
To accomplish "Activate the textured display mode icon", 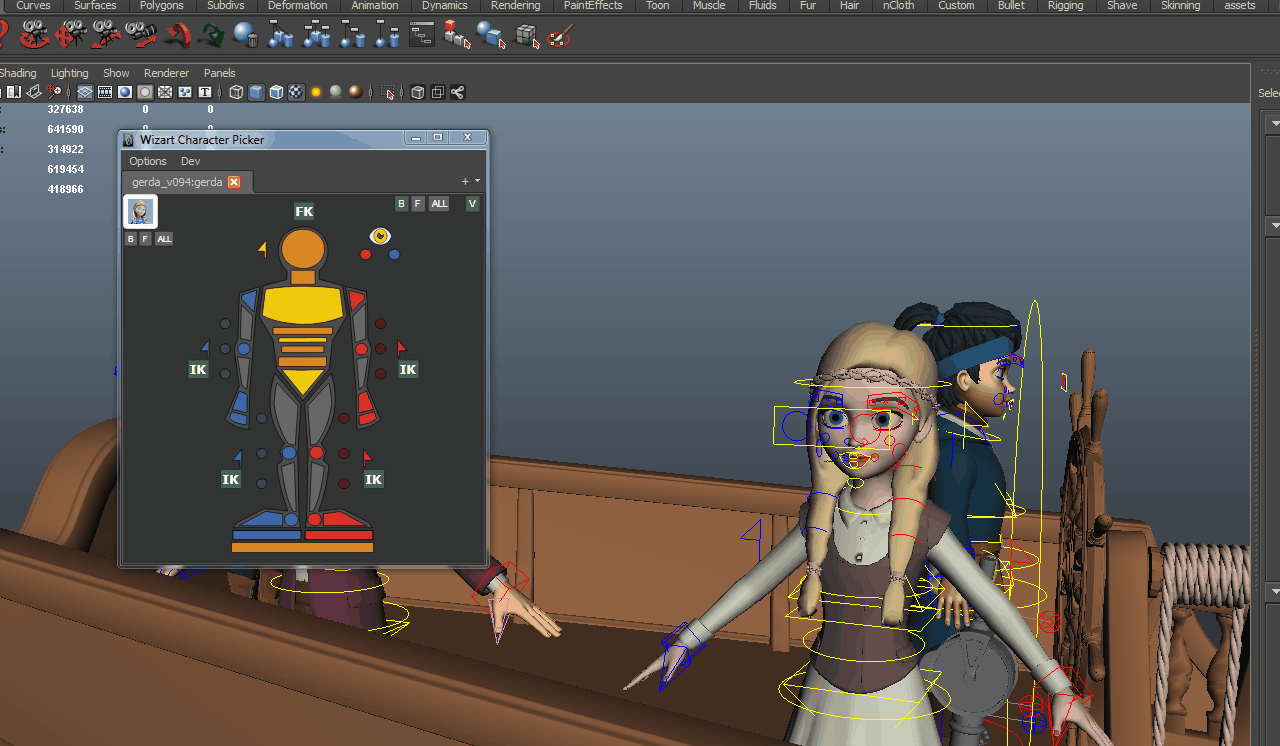I will click(294, 92).
